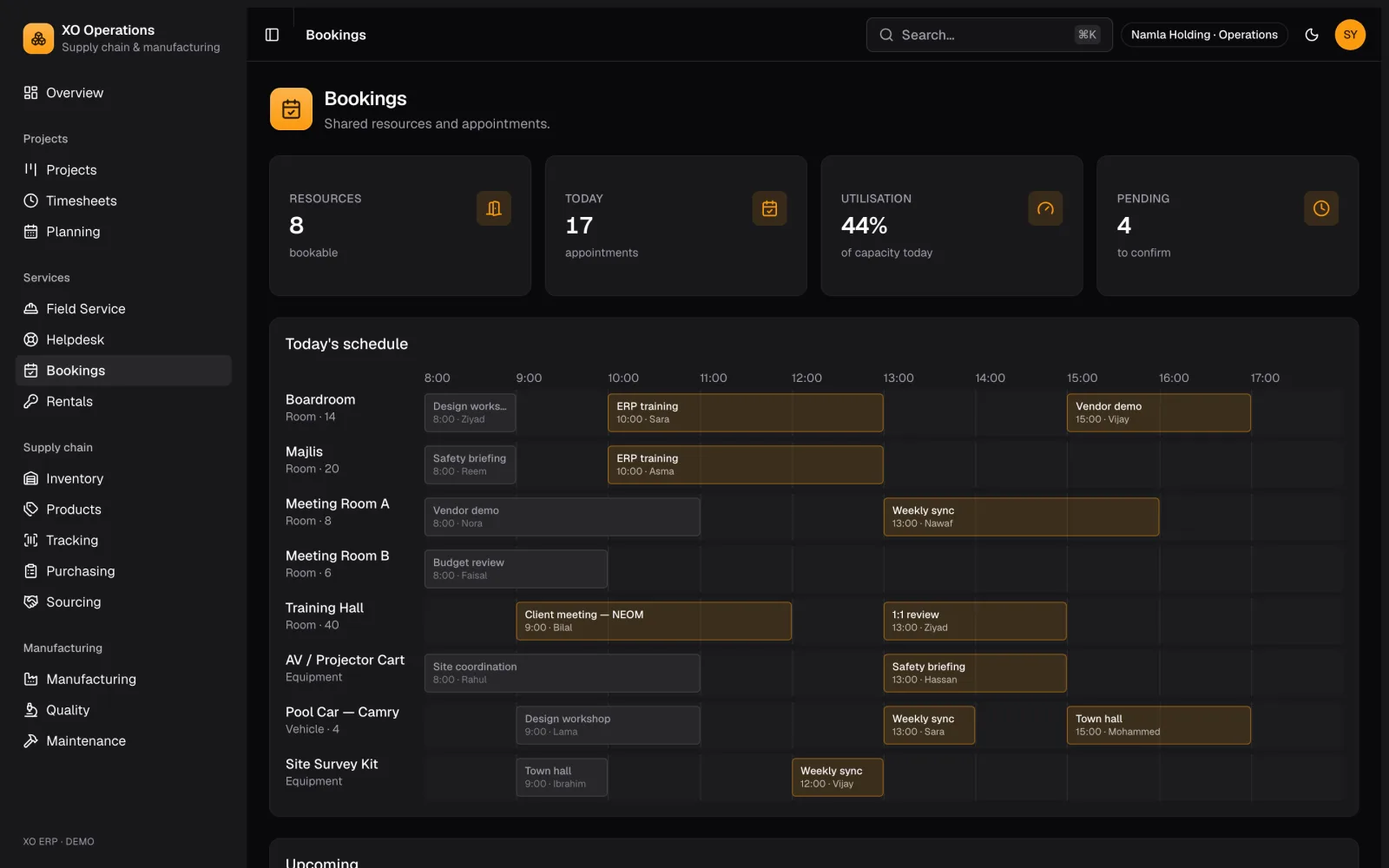1389x868 pixels.
Task: Select Budget review booking by Faisal
Action: pyautogui.click(x=516, y=569)
